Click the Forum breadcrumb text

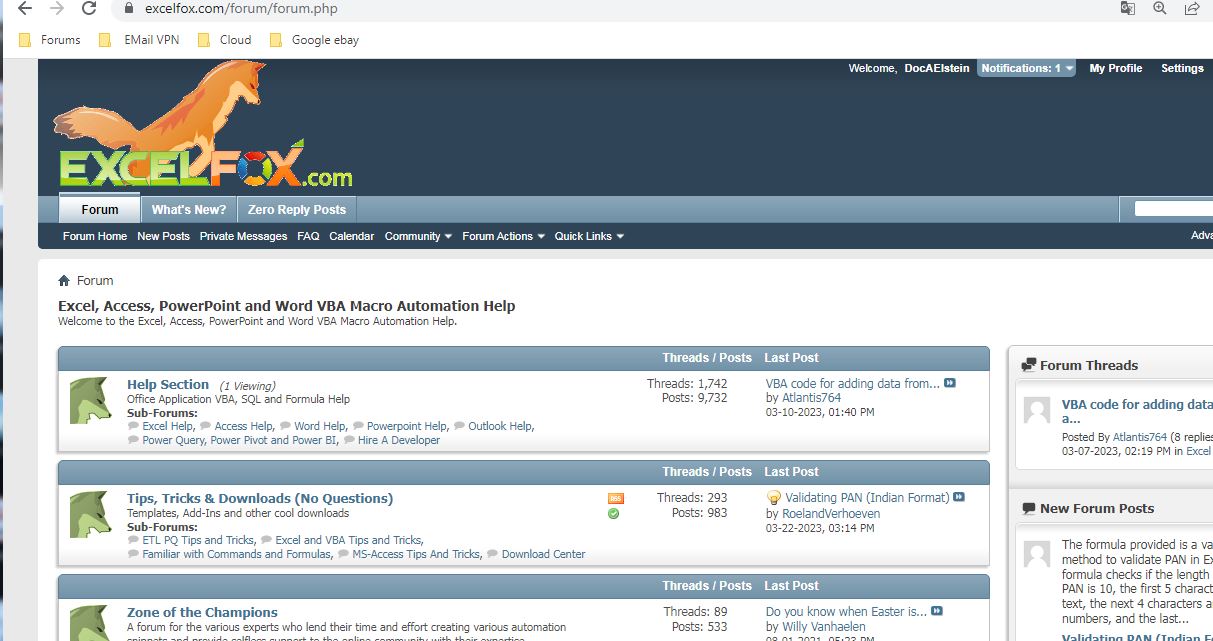(95, 281)
